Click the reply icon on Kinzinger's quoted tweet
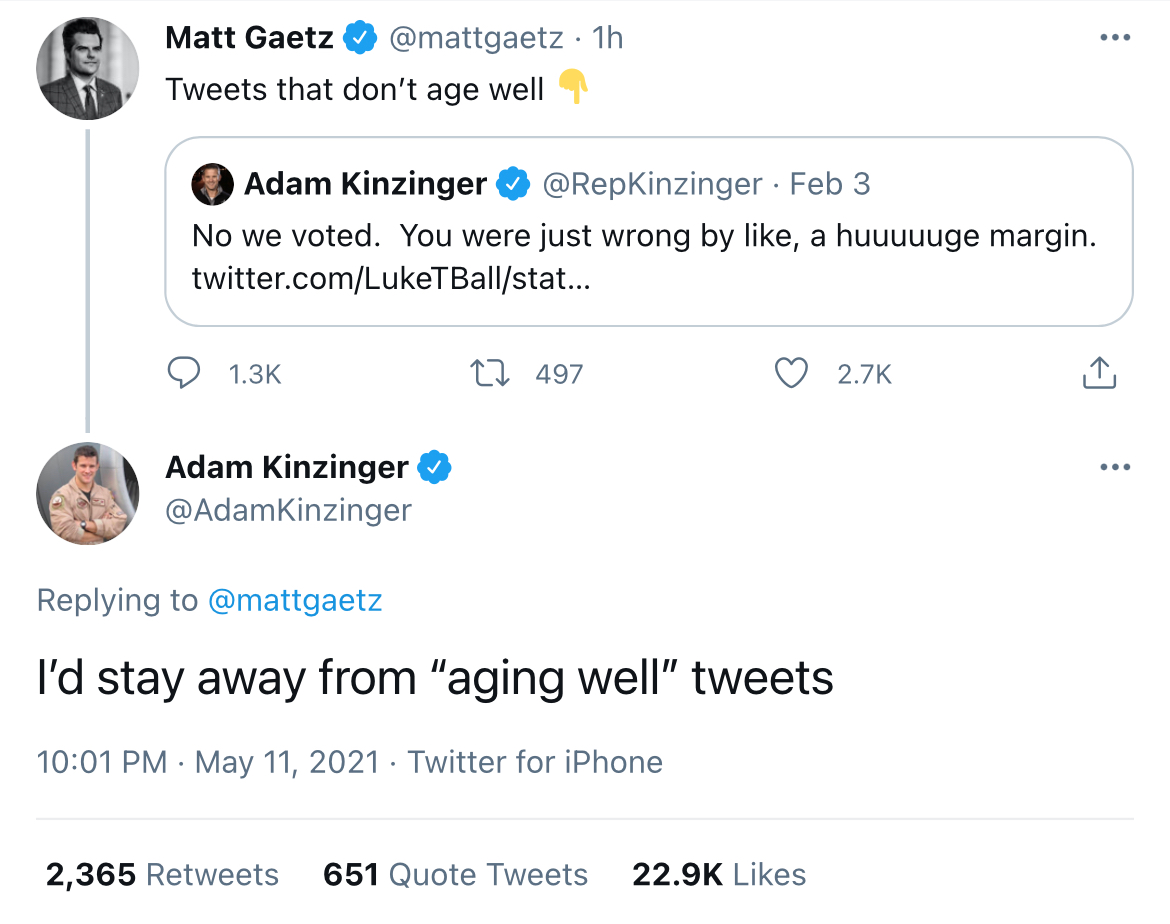1170x924 pixels. pyautogui.click(x=184, y=373)
